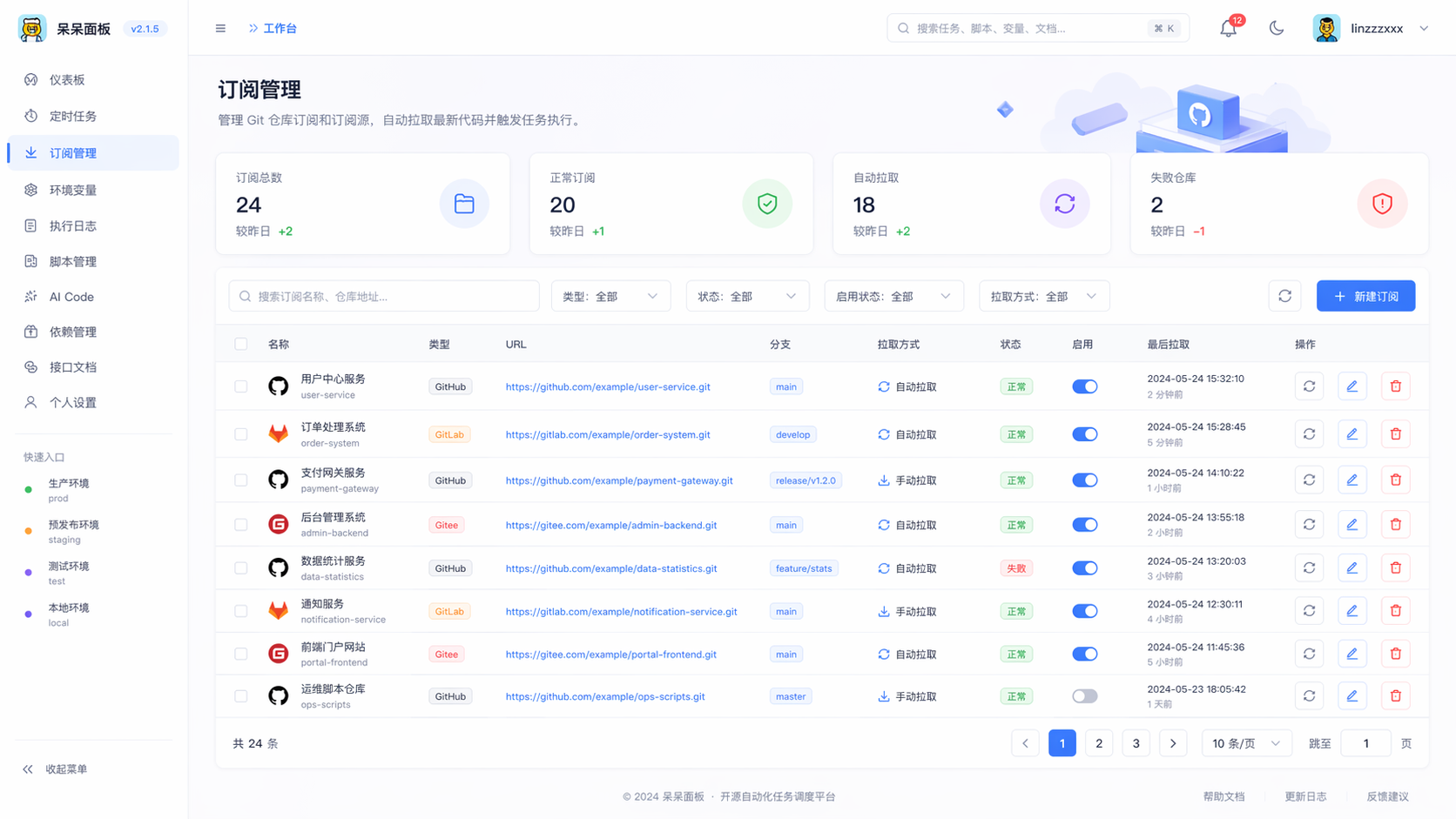
Task: Open 测试环境 test quick entry
Action: (x=68, y=573)
